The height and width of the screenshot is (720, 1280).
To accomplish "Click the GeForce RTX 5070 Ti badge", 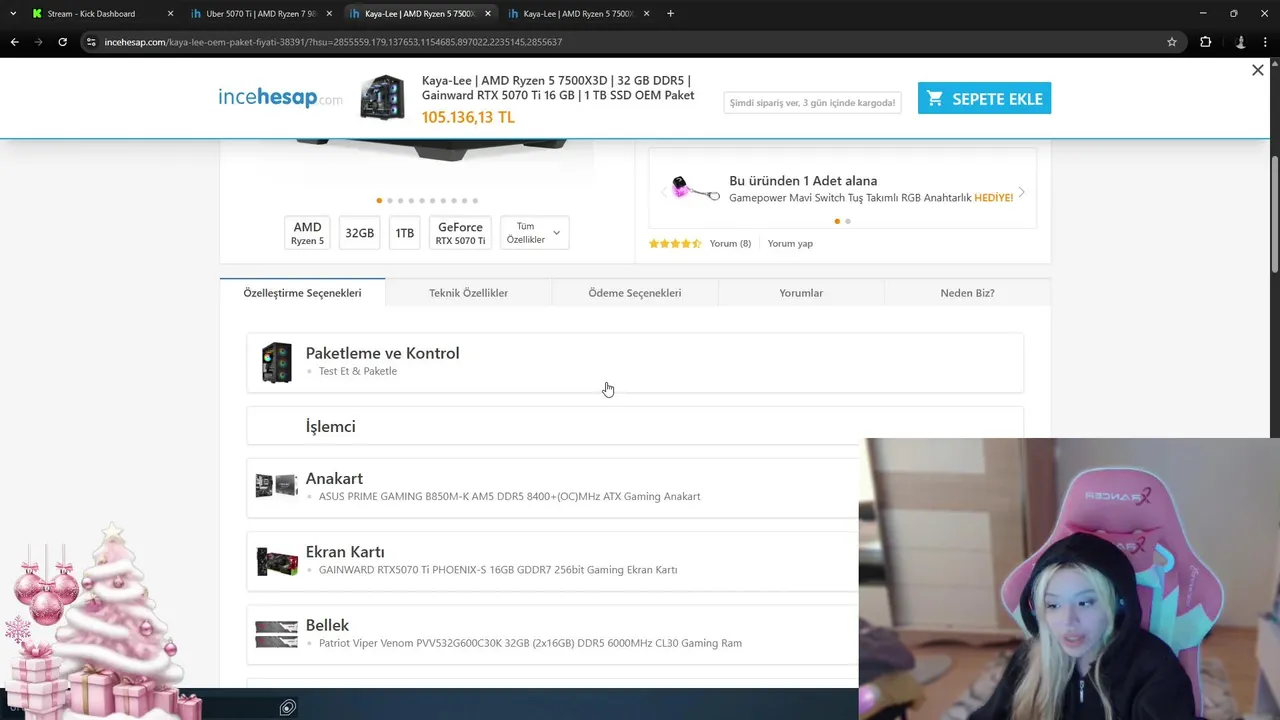I will 460,233.
